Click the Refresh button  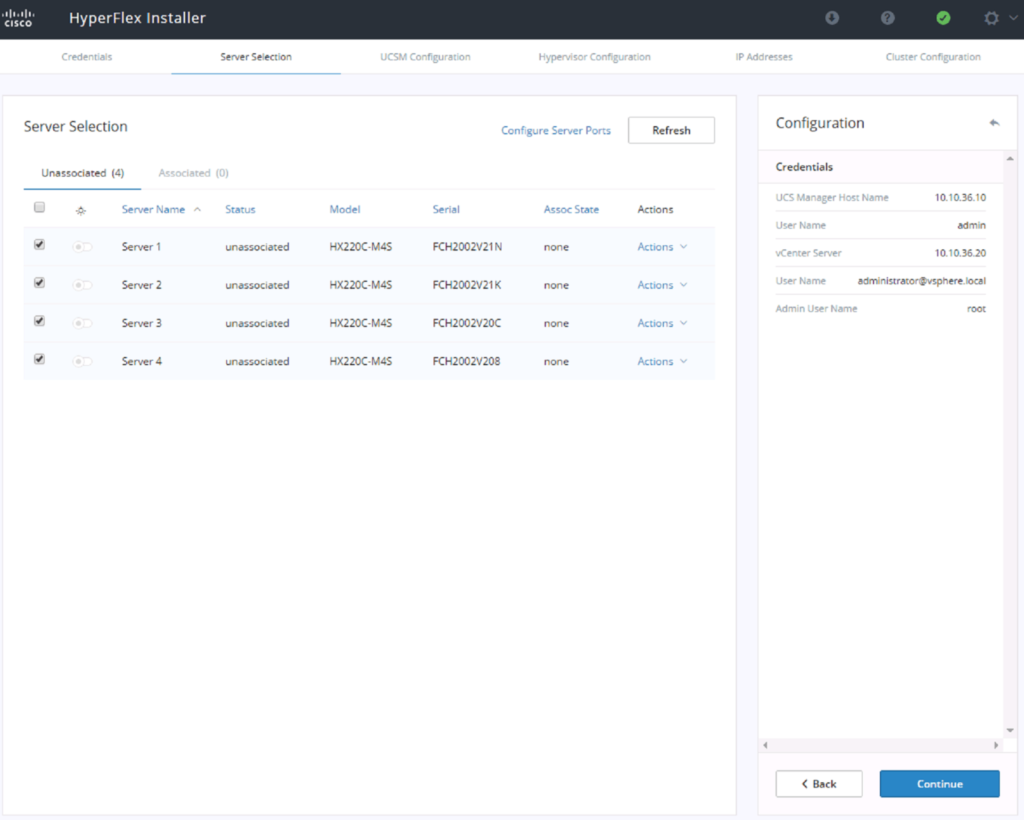pyautogui.click(x=671, y=131)
